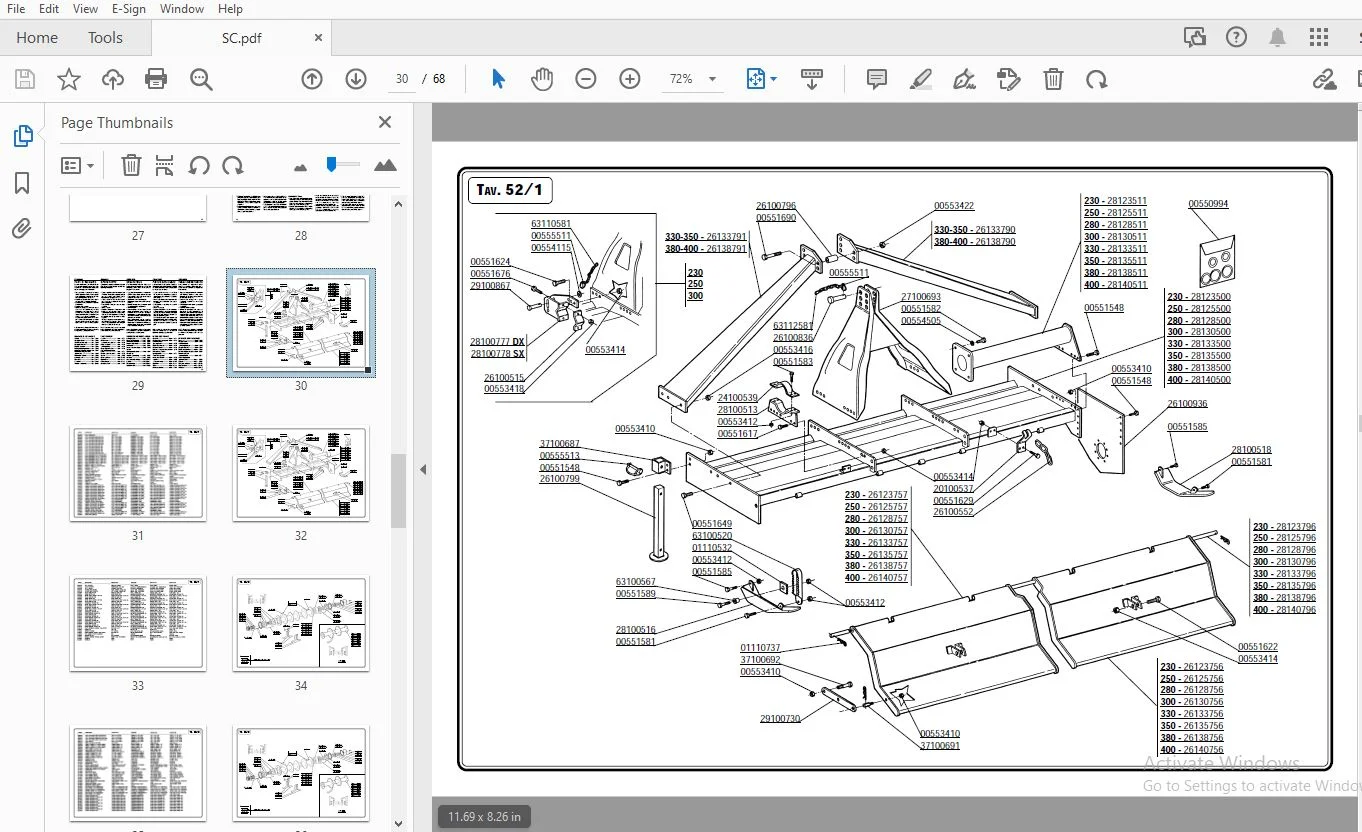The image size is (1362, 832).
Task: Upload the file to the cloud
Action: [x=113, y=79]
